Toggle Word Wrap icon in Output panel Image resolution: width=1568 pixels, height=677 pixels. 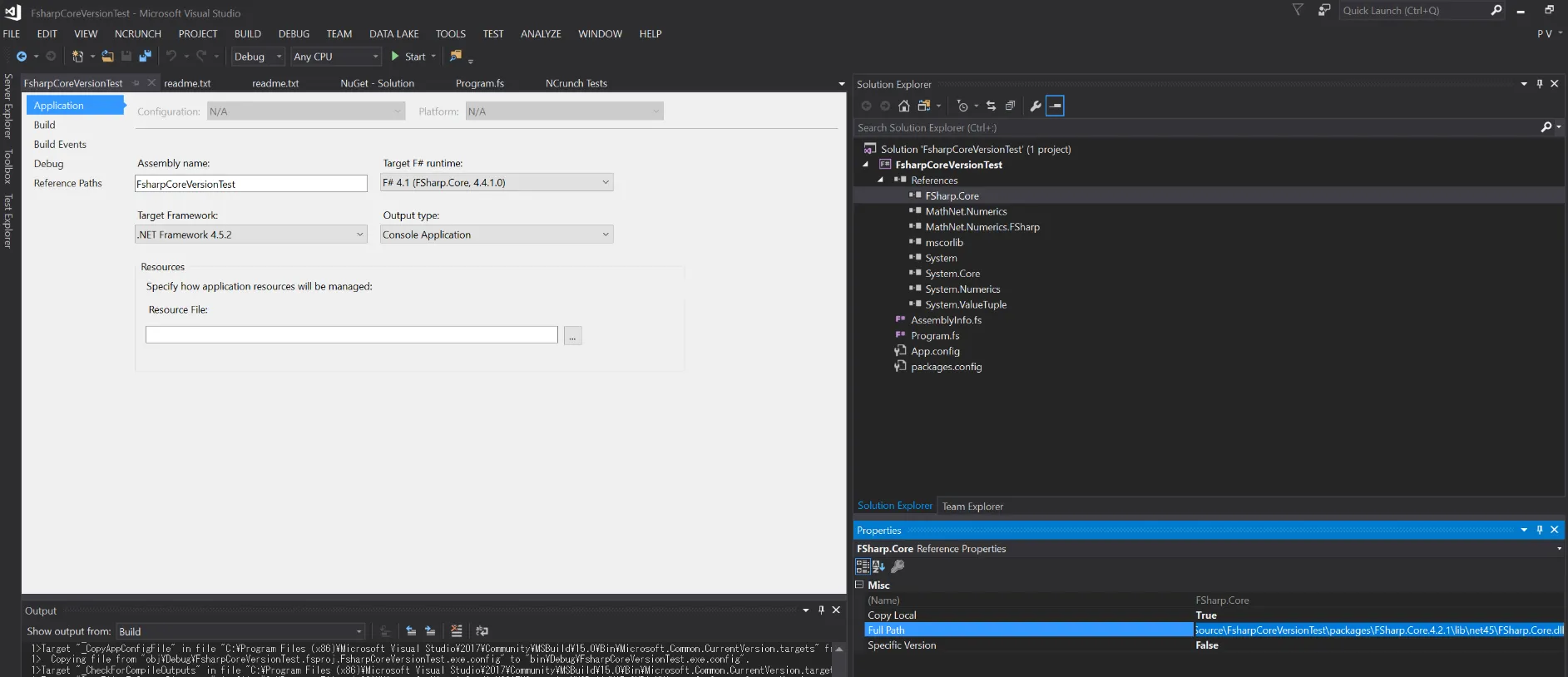pyautogui.click(x=482, y=631)
